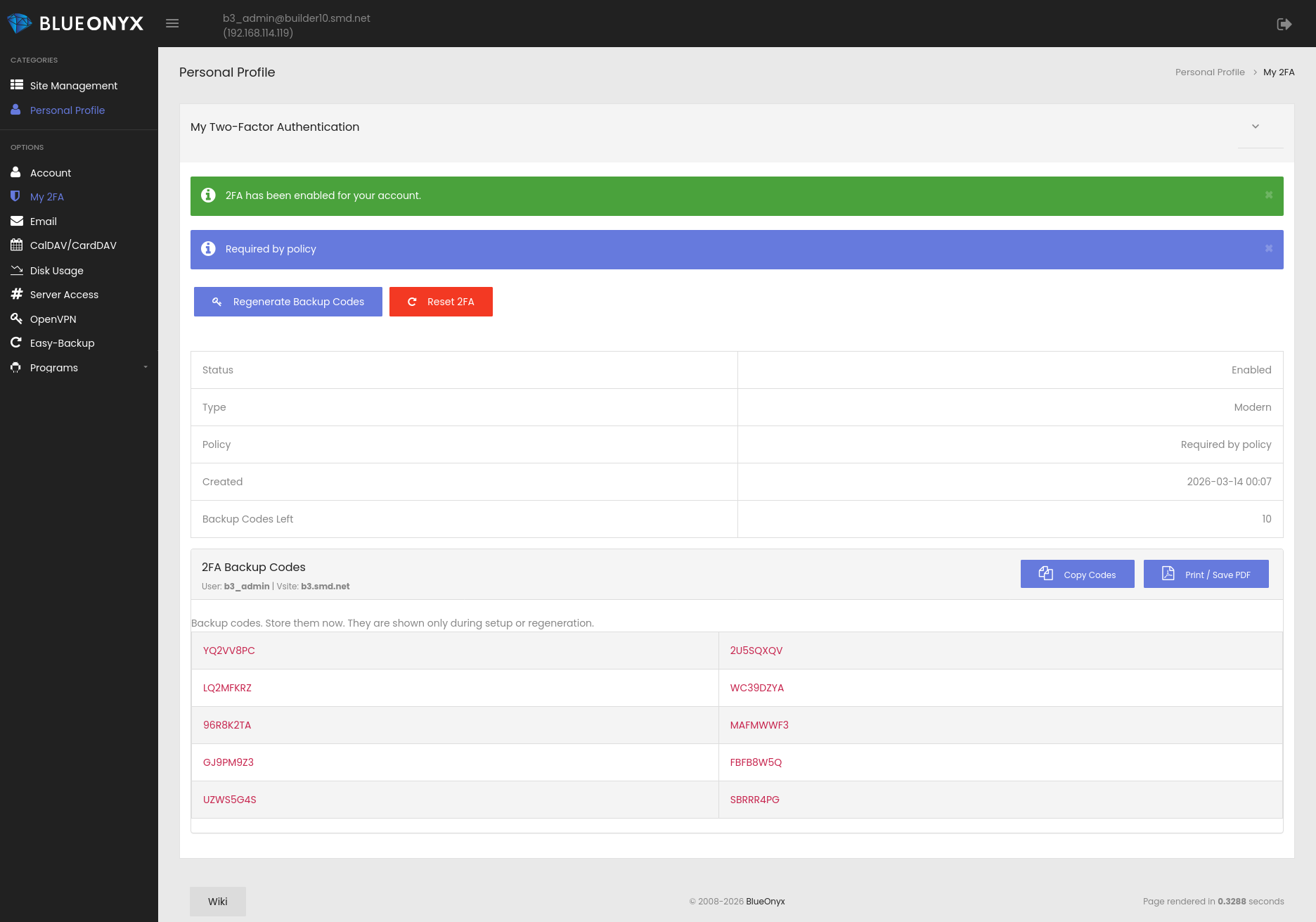Open the Site Management category
1316x922 pixels.
coord(73,86)
